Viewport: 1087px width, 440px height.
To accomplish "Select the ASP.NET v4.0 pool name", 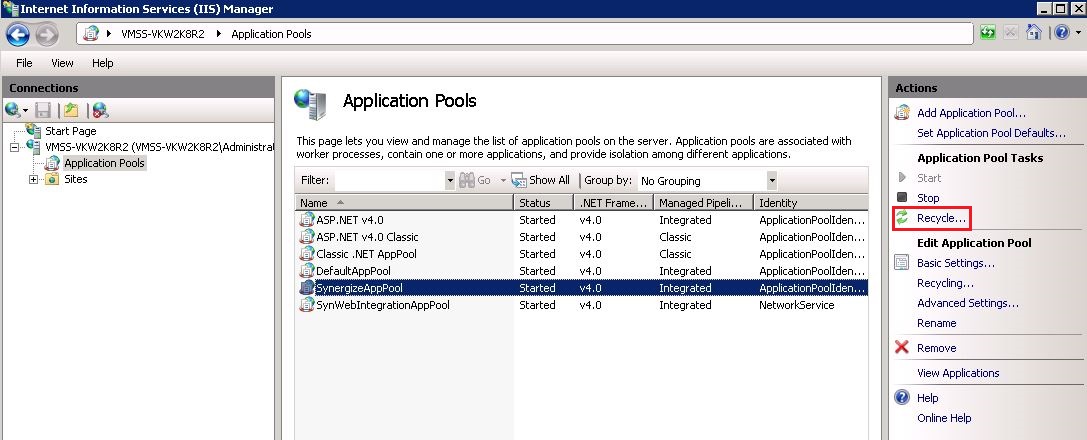I will (x=349, y=220).
